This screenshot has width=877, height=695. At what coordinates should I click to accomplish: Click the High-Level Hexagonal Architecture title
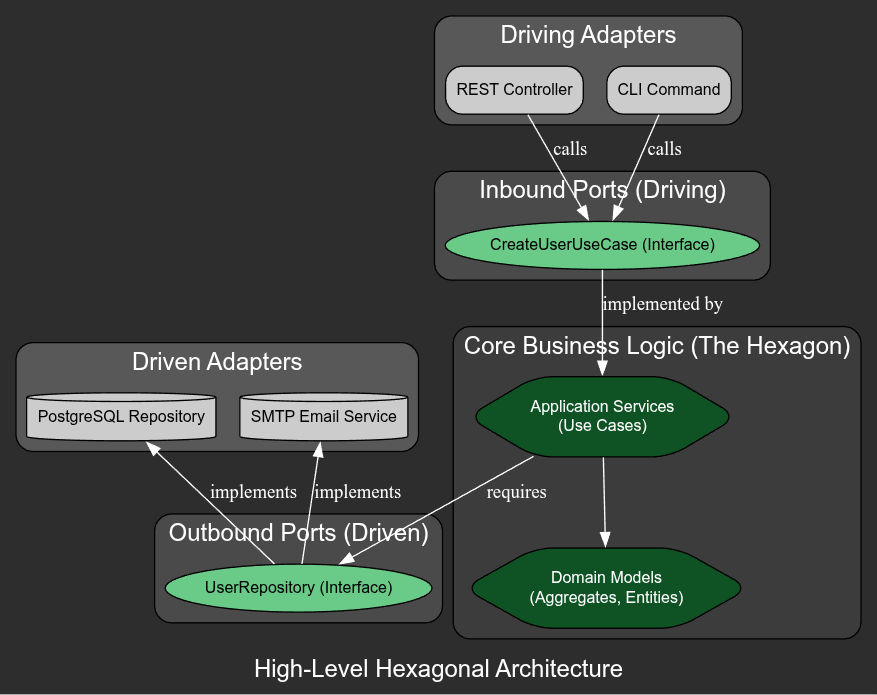tap(438, 669)
